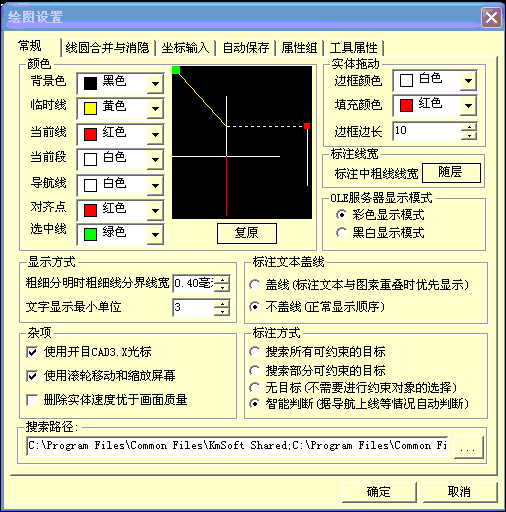Click the 确定 button
Viewport: 506px width, 512px height.
tap(379, 492)
